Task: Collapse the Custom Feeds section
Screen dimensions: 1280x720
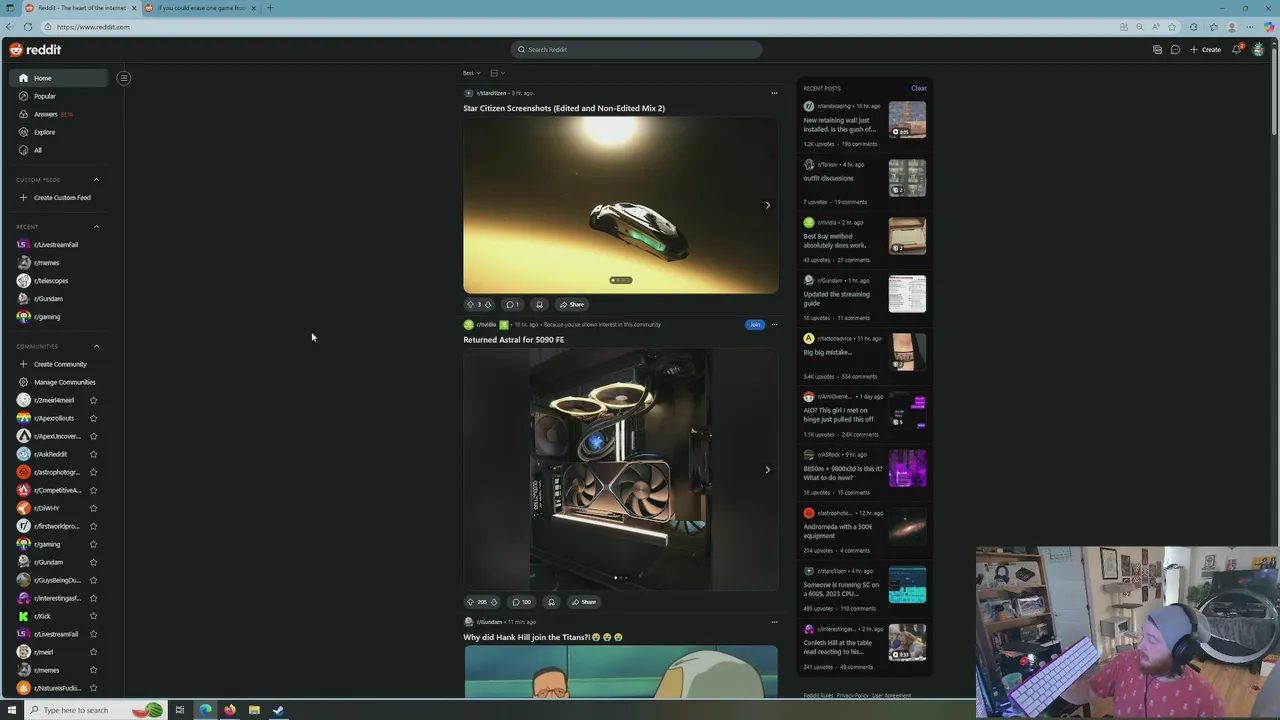Action: point(96,180)
